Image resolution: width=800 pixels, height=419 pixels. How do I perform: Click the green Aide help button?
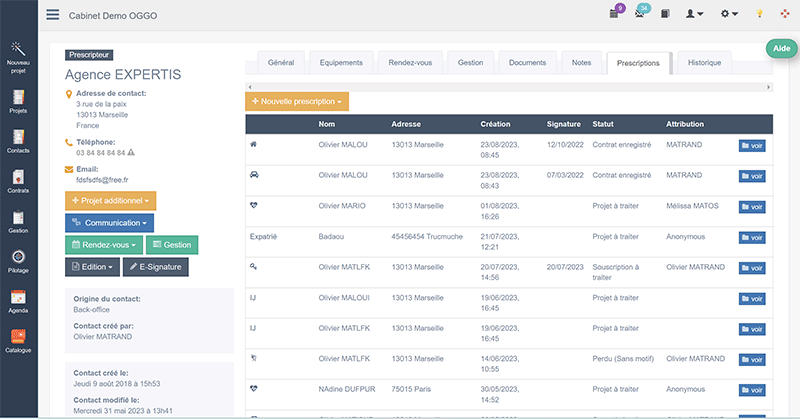(x=780, y=49)
